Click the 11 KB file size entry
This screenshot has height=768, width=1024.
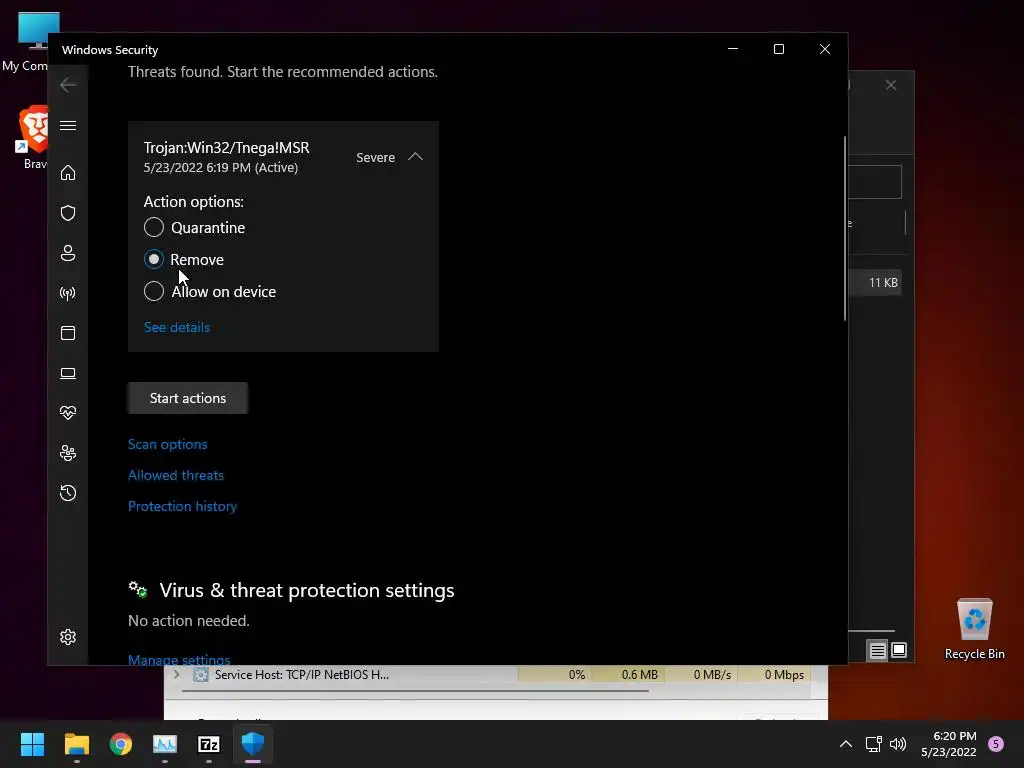[883, 283]
